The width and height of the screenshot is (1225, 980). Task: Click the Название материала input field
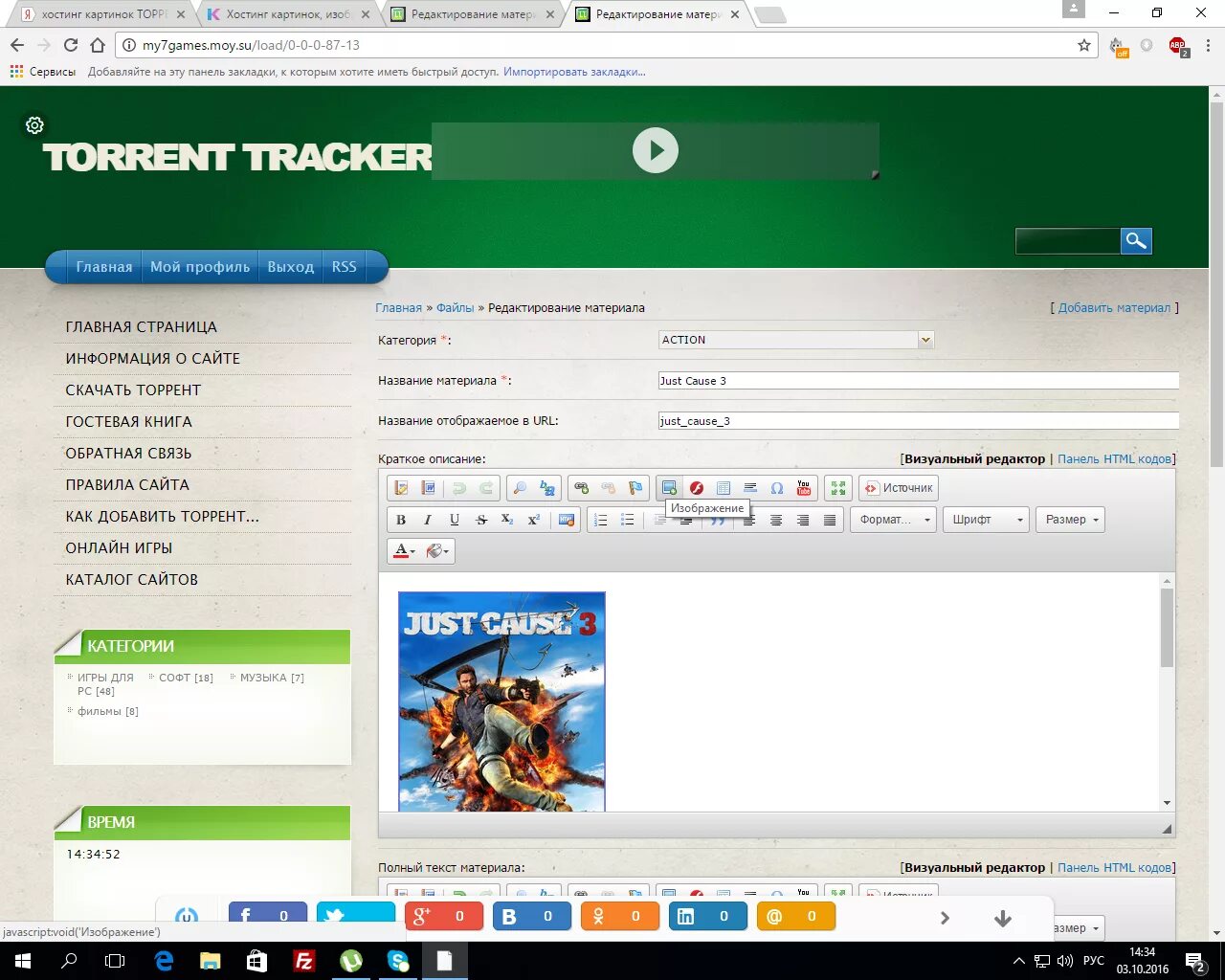click(919, 380)
